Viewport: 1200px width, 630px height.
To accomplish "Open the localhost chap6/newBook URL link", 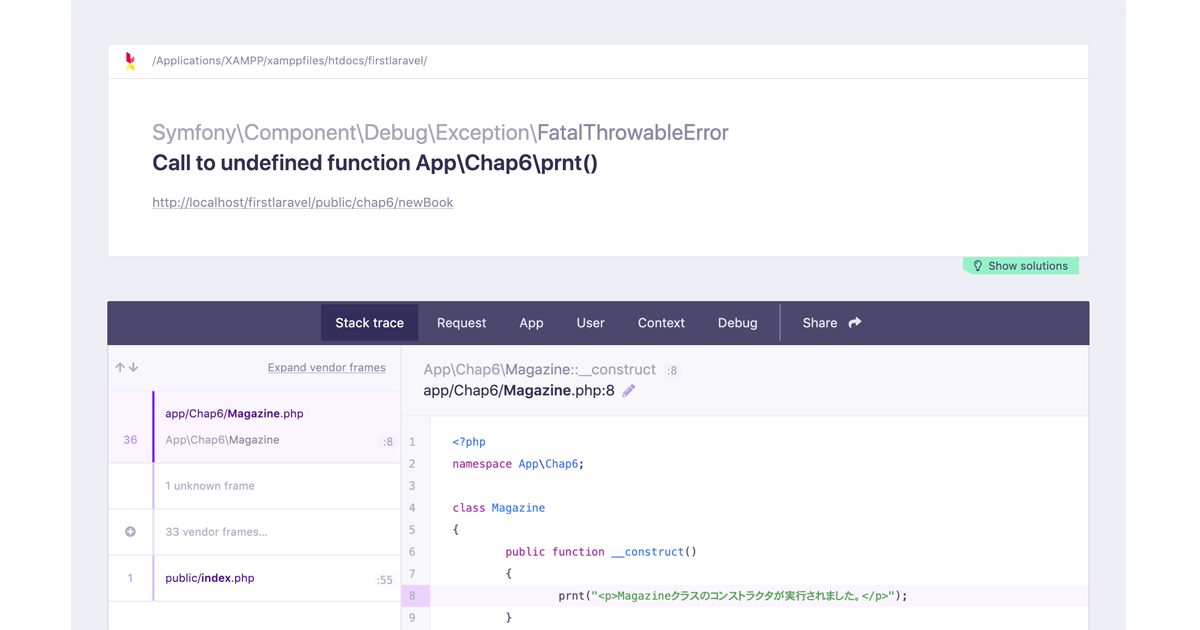I will [x=302, y=202].
